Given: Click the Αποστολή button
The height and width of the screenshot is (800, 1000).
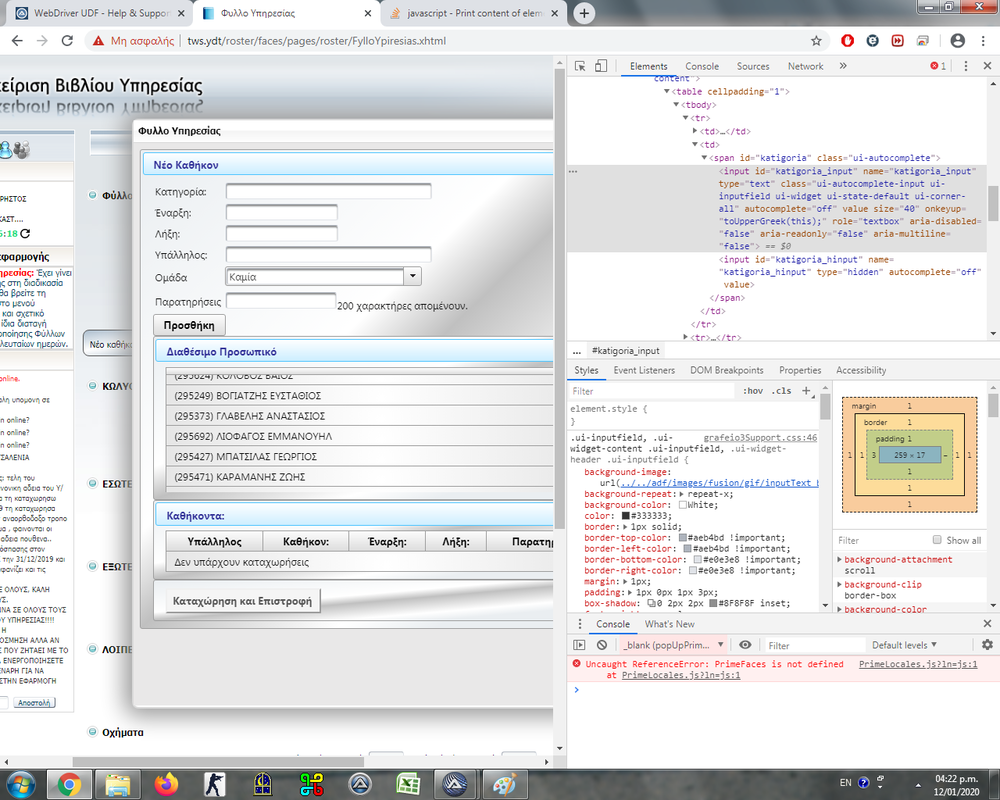Looking at the screenshot, I should pyautogui.click(x=34, y=702).
